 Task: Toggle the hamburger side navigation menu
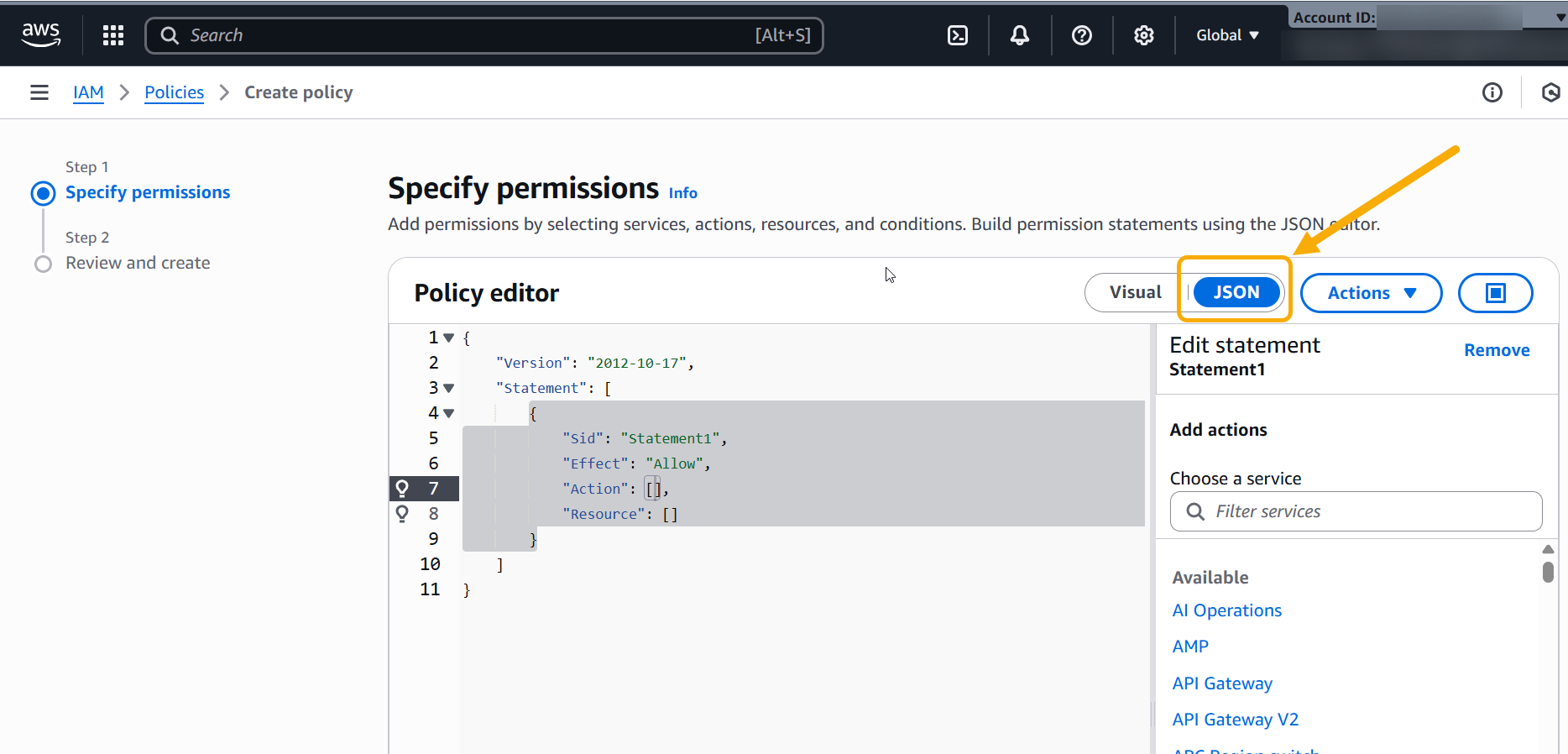click(x=39, y=92)
